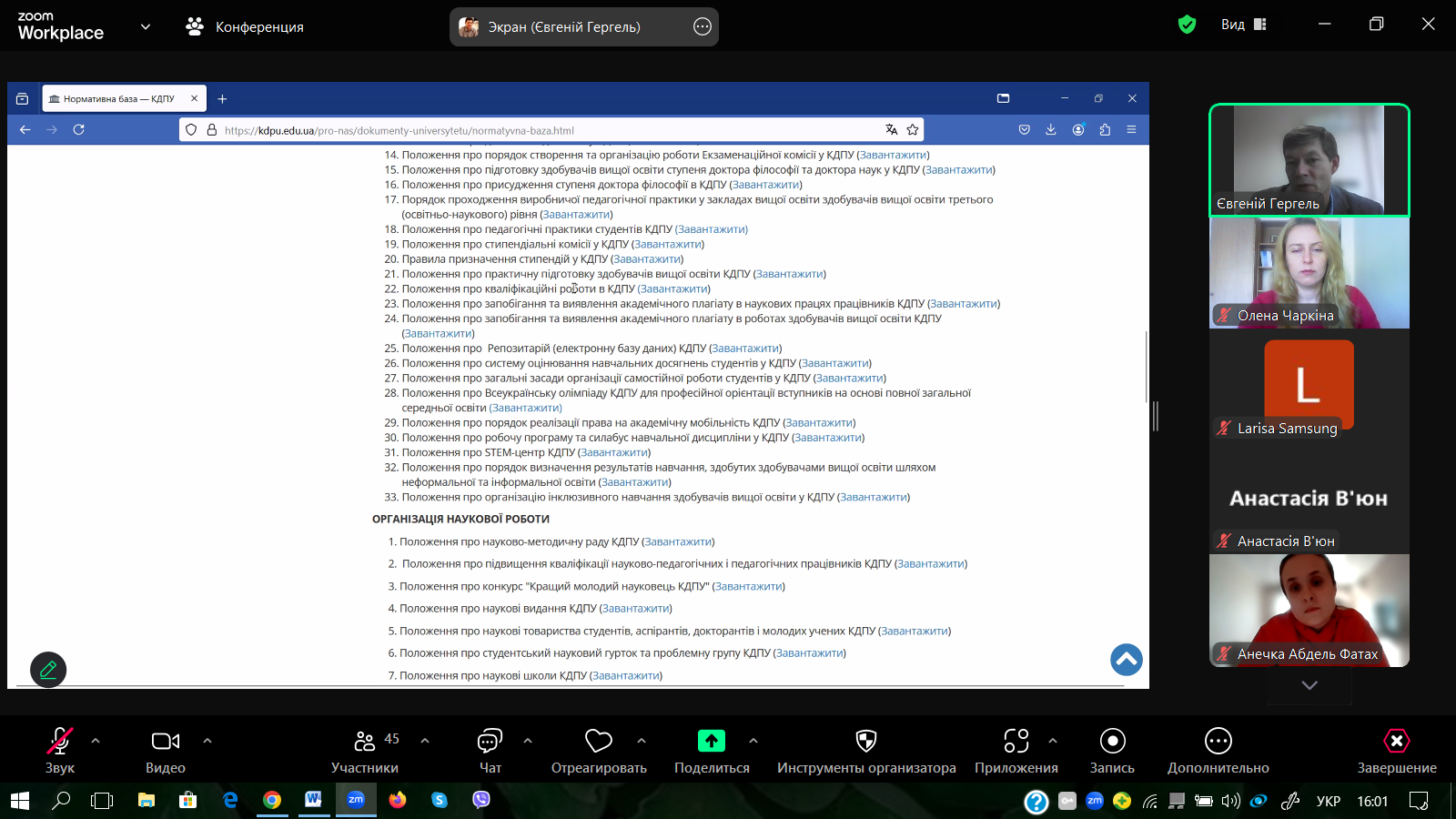Image resolution: width=1456 pixels, height=819 pixels.
Task: Click Завантажити link for item 20 Правила призначення стипендій
Action: [x=647, y=259]
